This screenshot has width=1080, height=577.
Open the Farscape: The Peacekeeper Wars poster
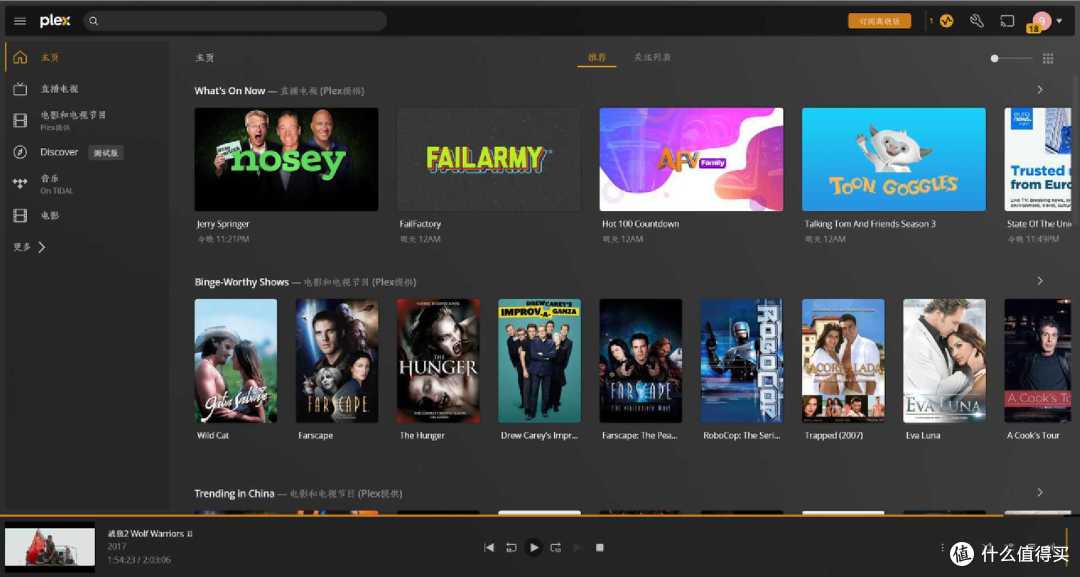[641, 361]
